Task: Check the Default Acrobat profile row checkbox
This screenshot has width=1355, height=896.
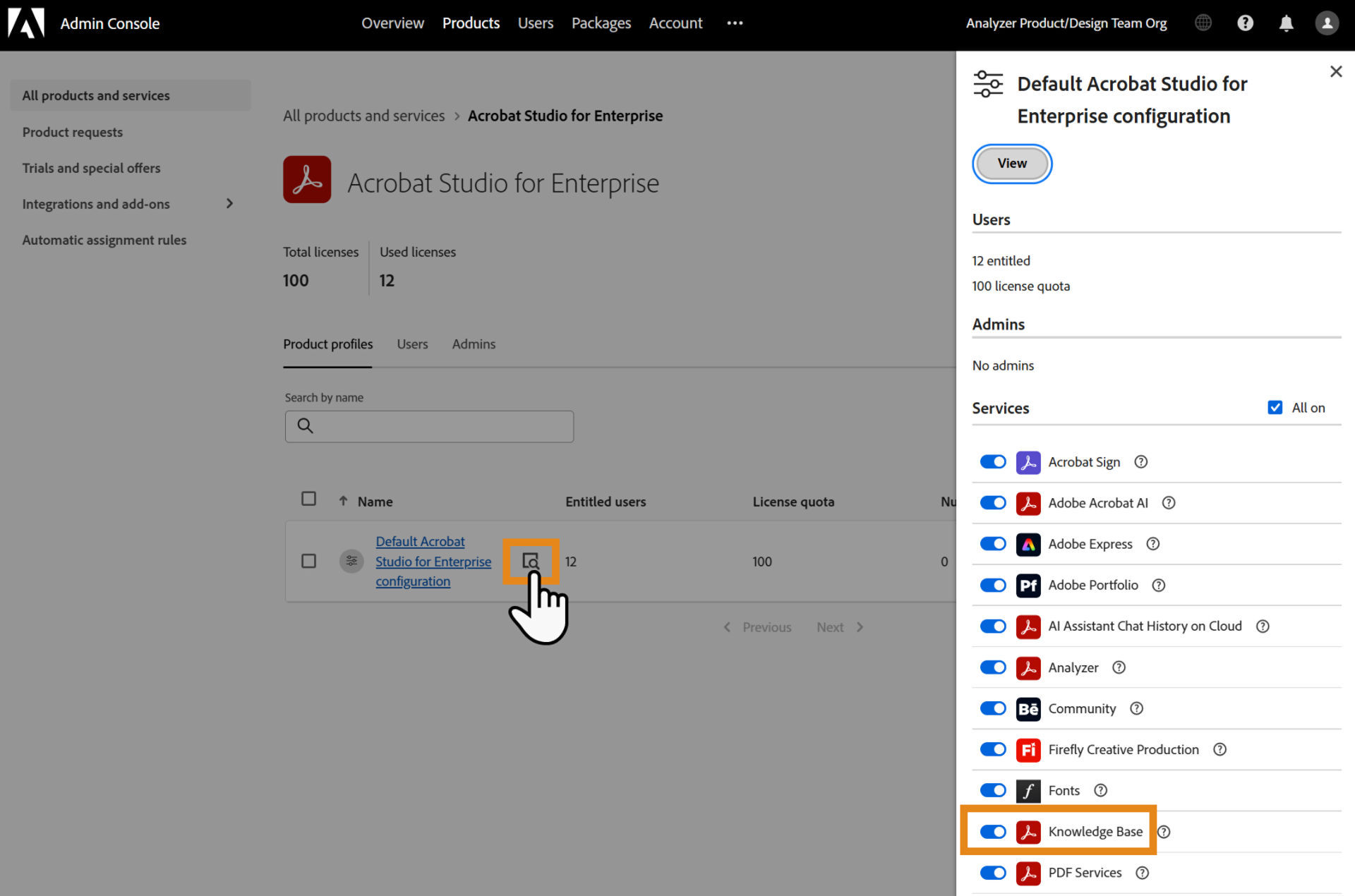Action: [308, 561]
